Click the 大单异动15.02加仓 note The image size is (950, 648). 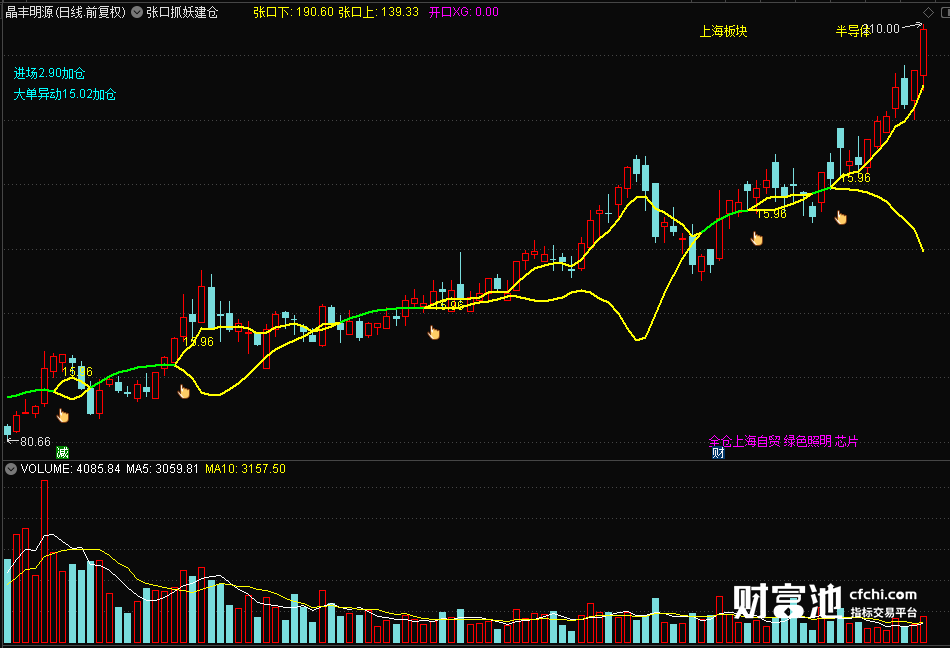[x=65, y=94]
